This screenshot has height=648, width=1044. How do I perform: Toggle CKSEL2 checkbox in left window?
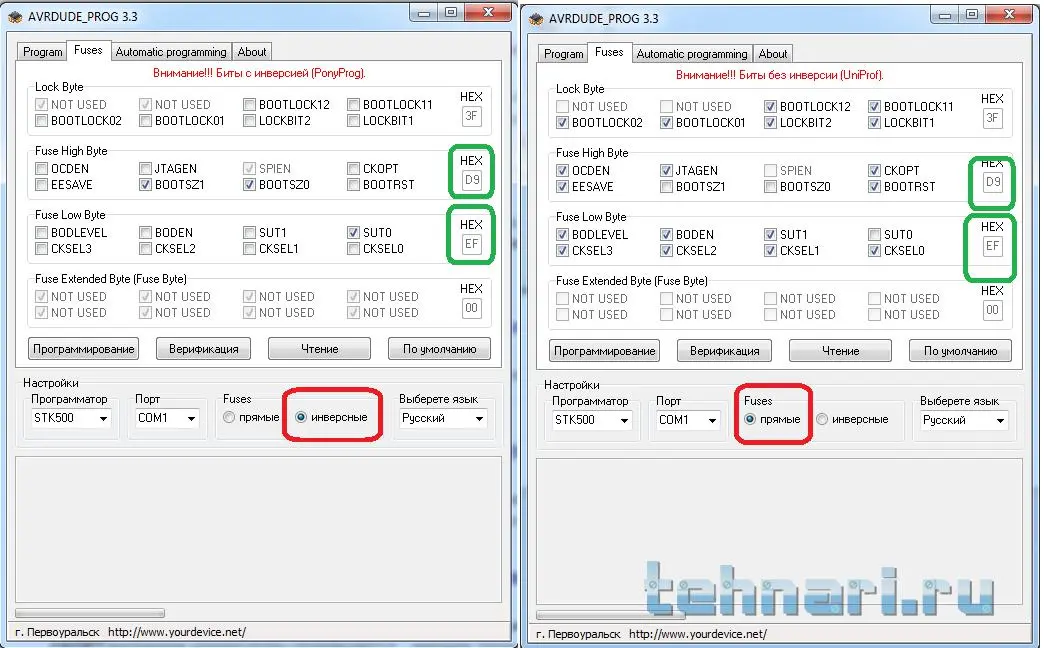click(145, 248)
